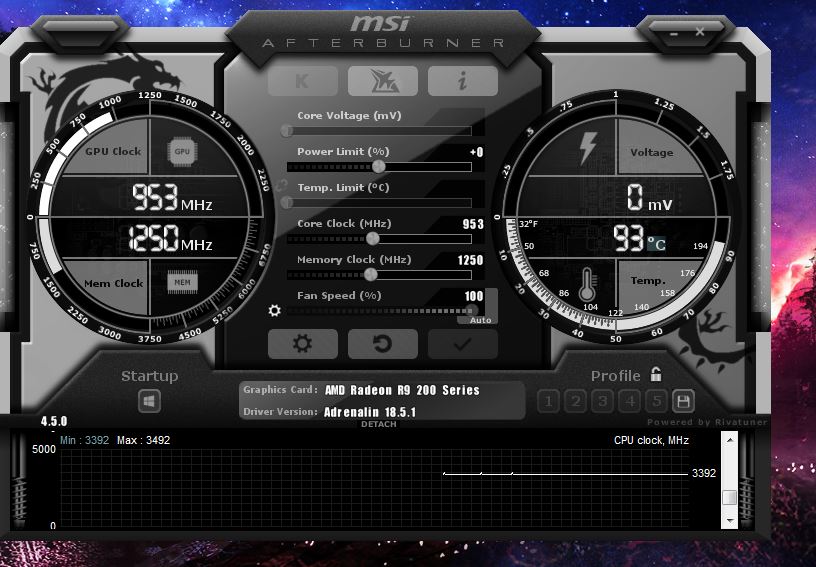Reset settings with the circular arrow button
This screenshot has width=816, height=567.
382,344
